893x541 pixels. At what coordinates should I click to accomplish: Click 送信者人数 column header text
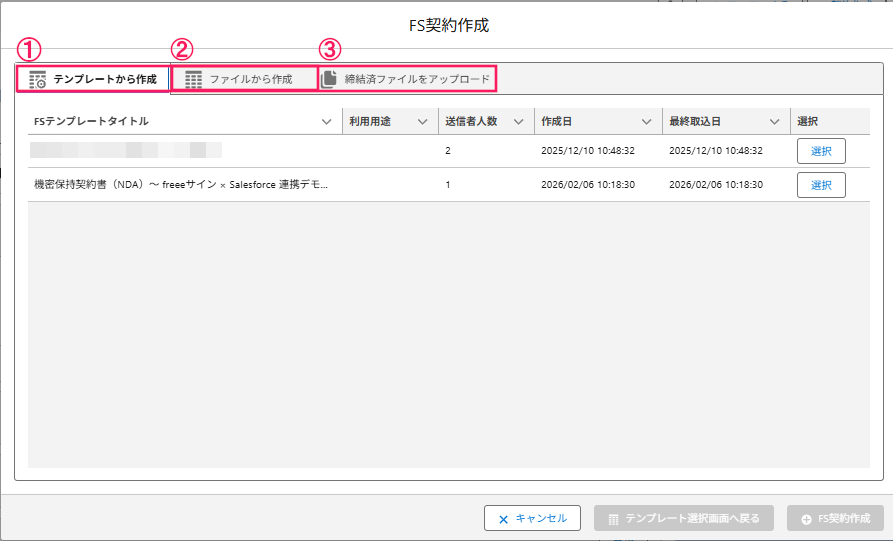pos(471,121)
